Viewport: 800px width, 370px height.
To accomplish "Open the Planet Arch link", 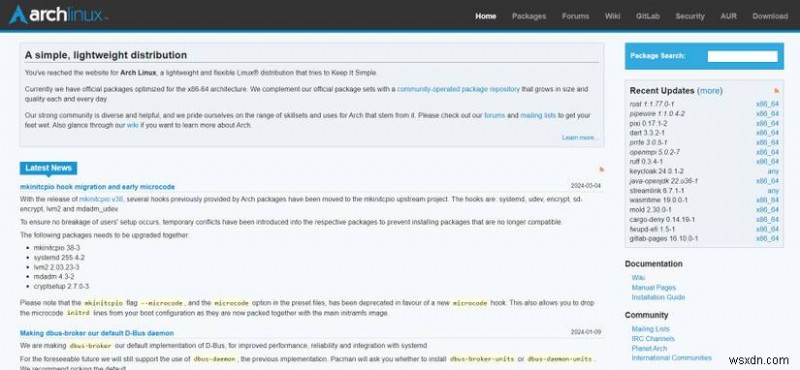I will 649,349.
